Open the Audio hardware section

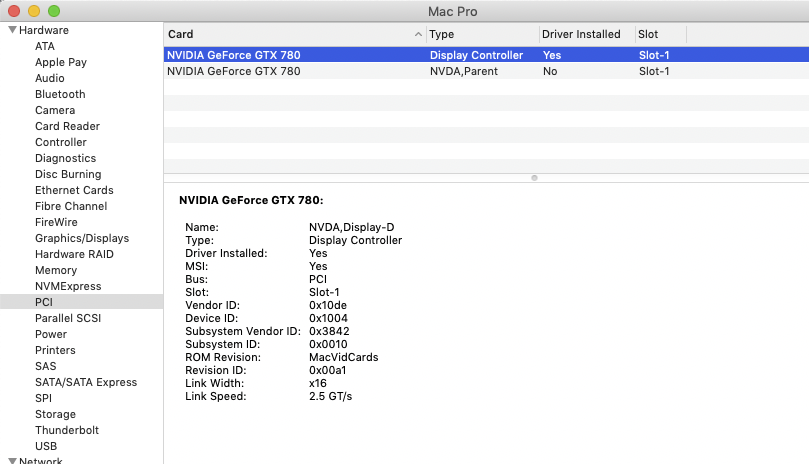coord(50,78)
